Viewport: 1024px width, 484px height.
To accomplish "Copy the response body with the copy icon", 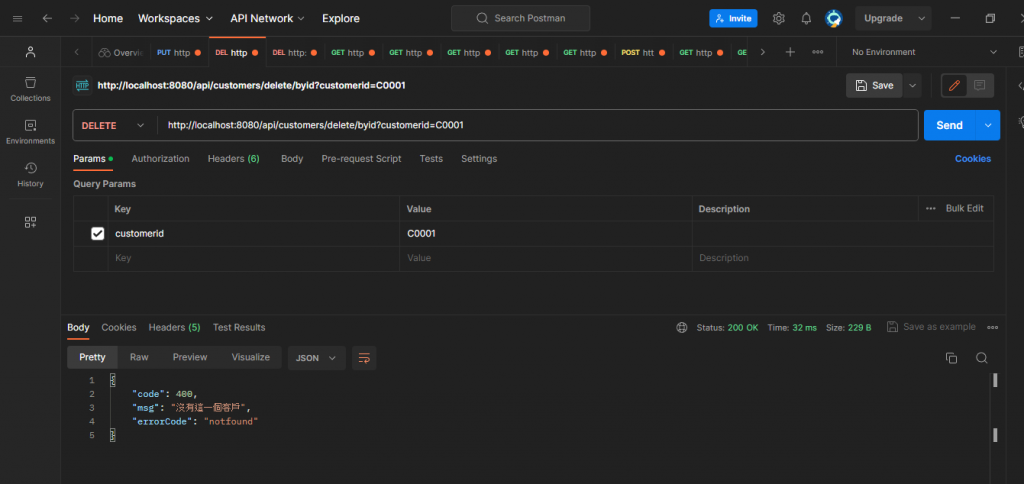I will 952,358.
